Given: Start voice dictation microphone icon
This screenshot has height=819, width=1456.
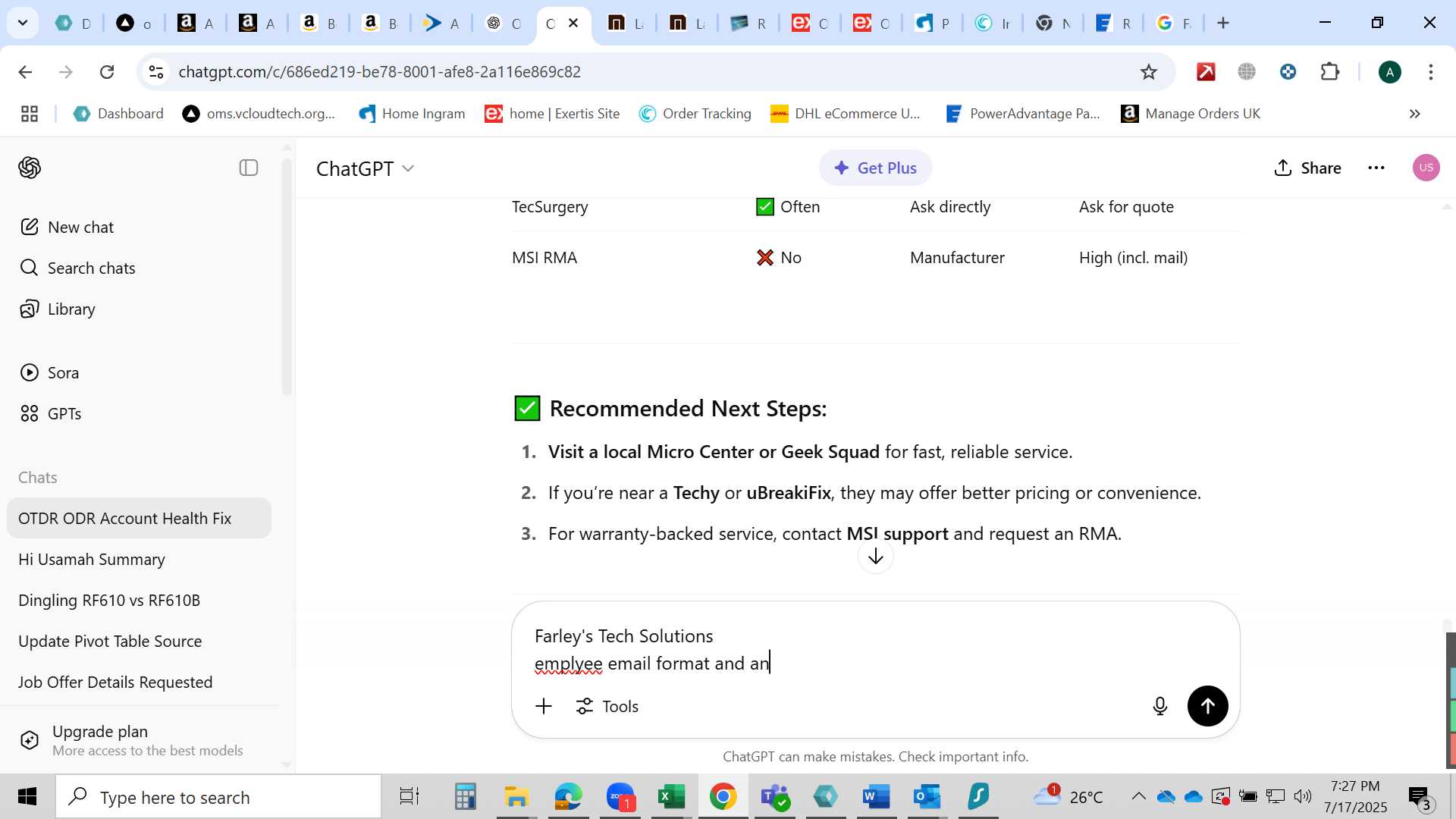Looking at the screenshot, I should [x=1160, y=706].
